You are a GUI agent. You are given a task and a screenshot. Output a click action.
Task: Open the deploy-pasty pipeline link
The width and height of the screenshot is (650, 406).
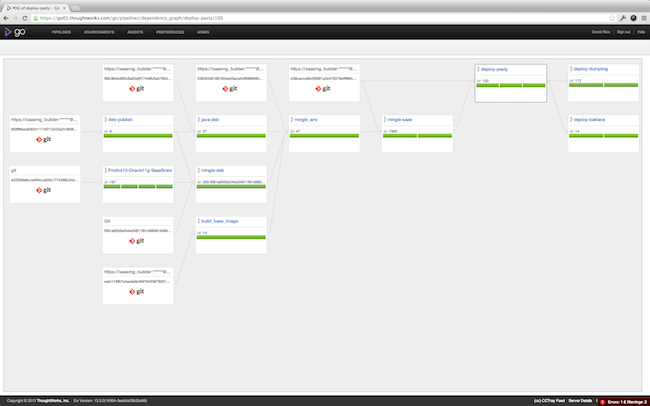(497, 69)
